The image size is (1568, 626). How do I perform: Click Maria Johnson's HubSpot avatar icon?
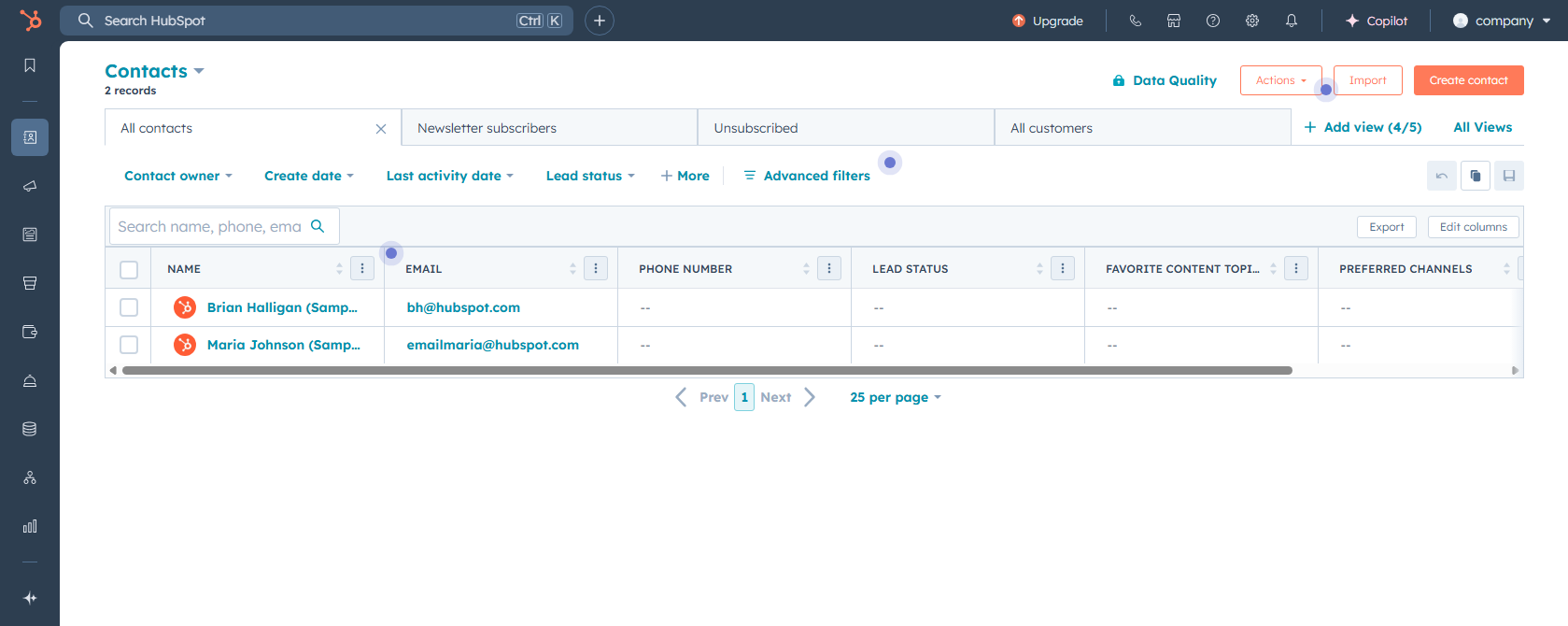(185, 345)
